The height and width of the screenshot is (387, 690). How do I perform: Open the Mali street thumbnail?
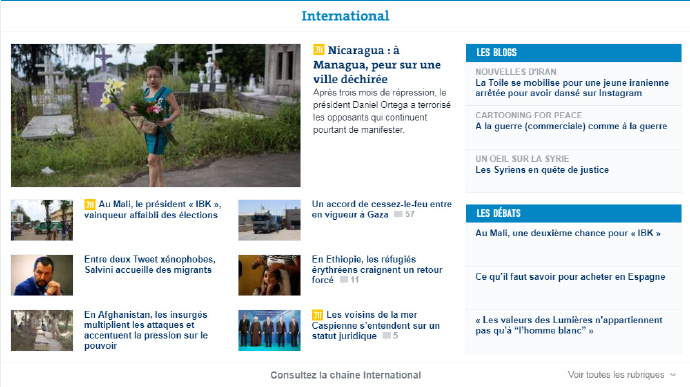[x=42, y=220]
